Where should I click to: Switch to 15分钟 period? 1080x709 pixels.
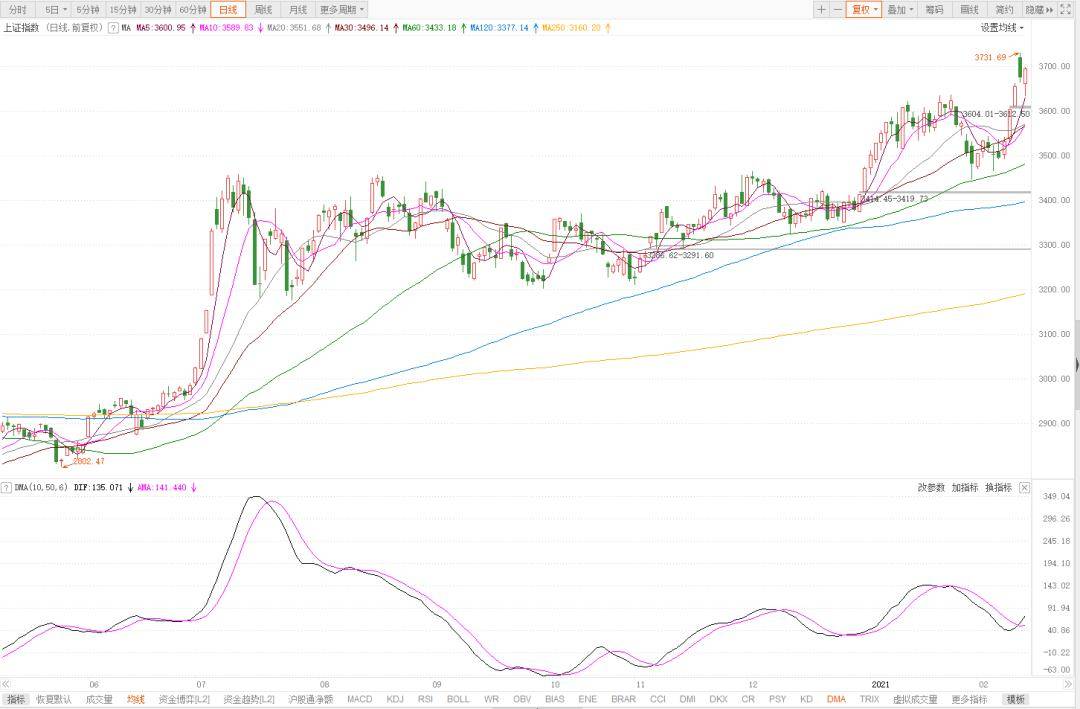coord(123,10)
